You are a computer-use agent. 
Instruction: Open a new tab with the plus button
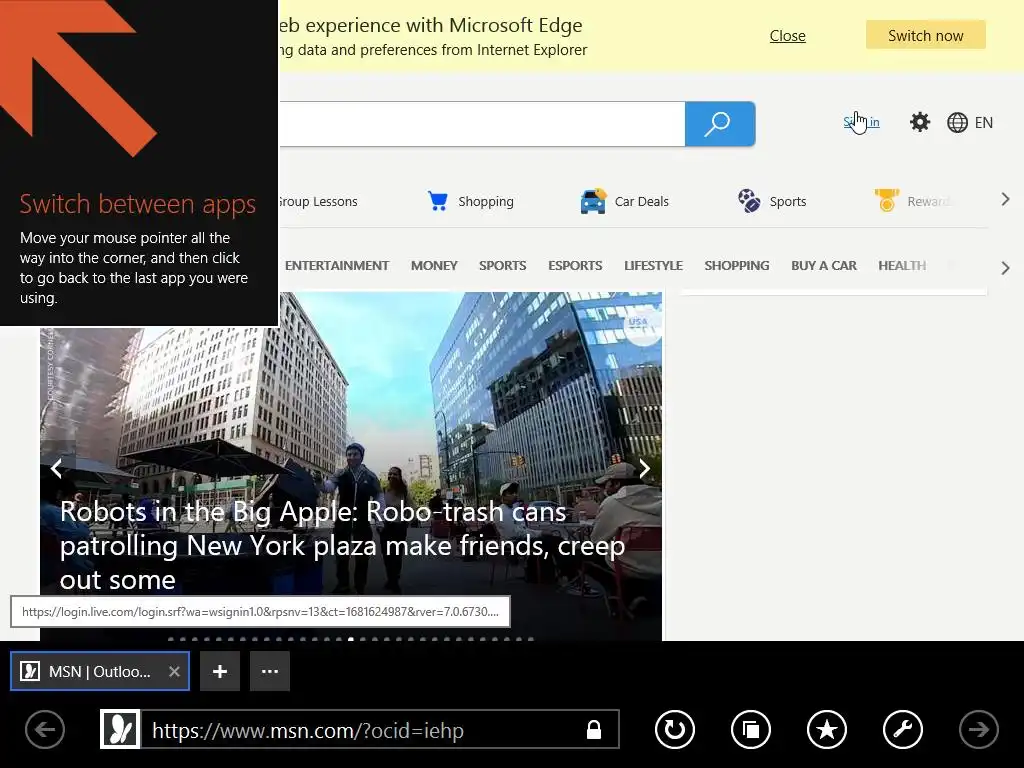pos(220,671)
